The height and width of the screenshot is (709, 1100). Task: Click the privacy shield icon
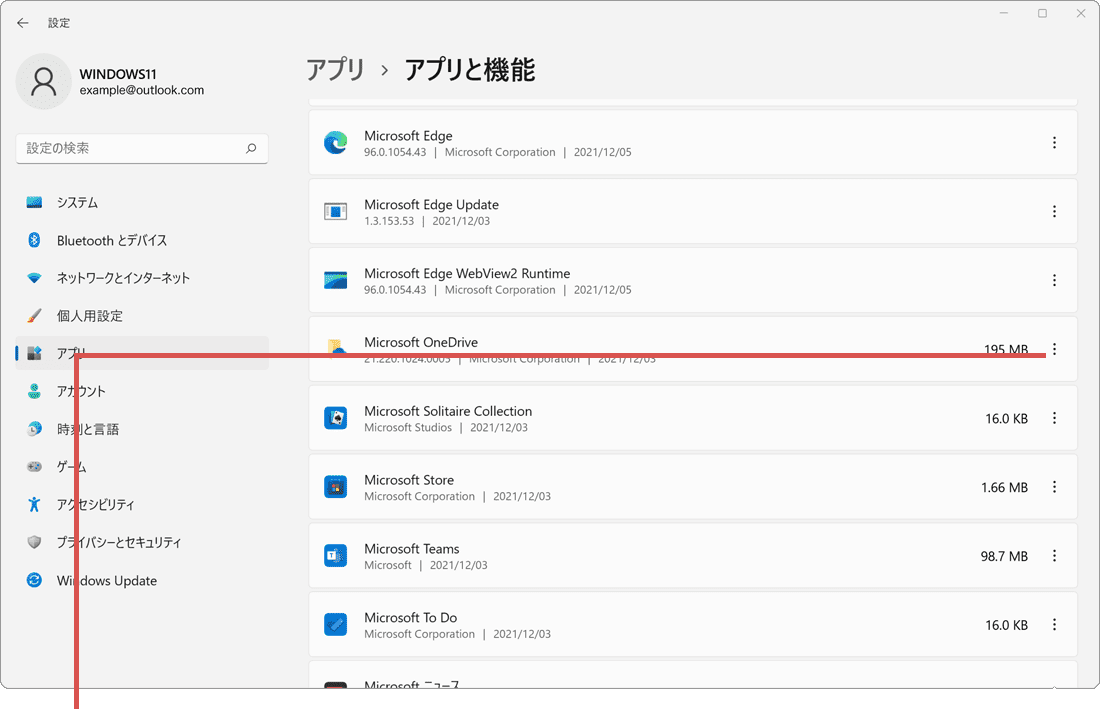pos(34,542)
